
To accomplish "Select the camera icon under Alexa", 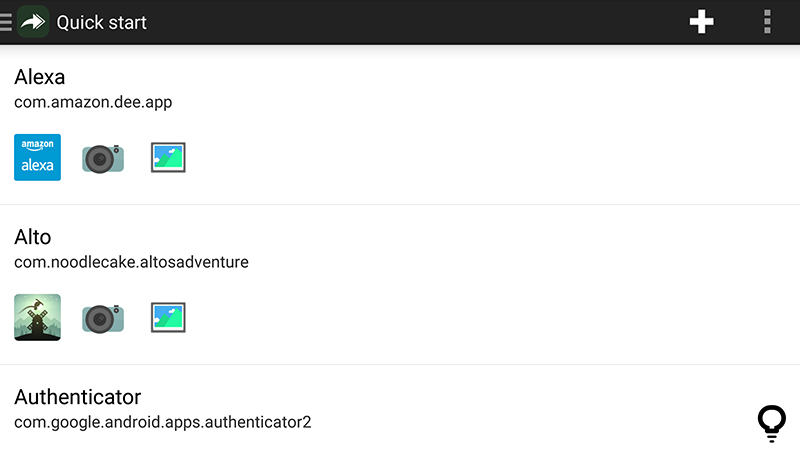I will 103,158.
